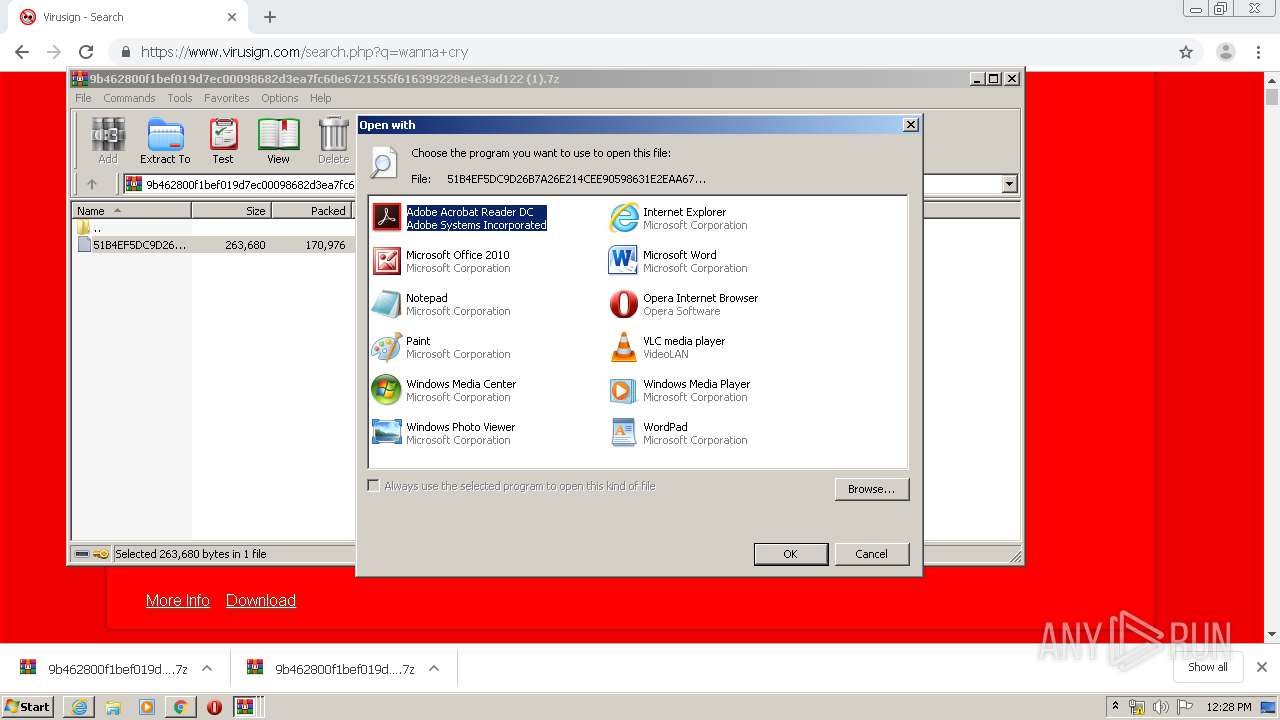
Task: Click WinRAR Add toolbar icon
Action: coord(108,141)
